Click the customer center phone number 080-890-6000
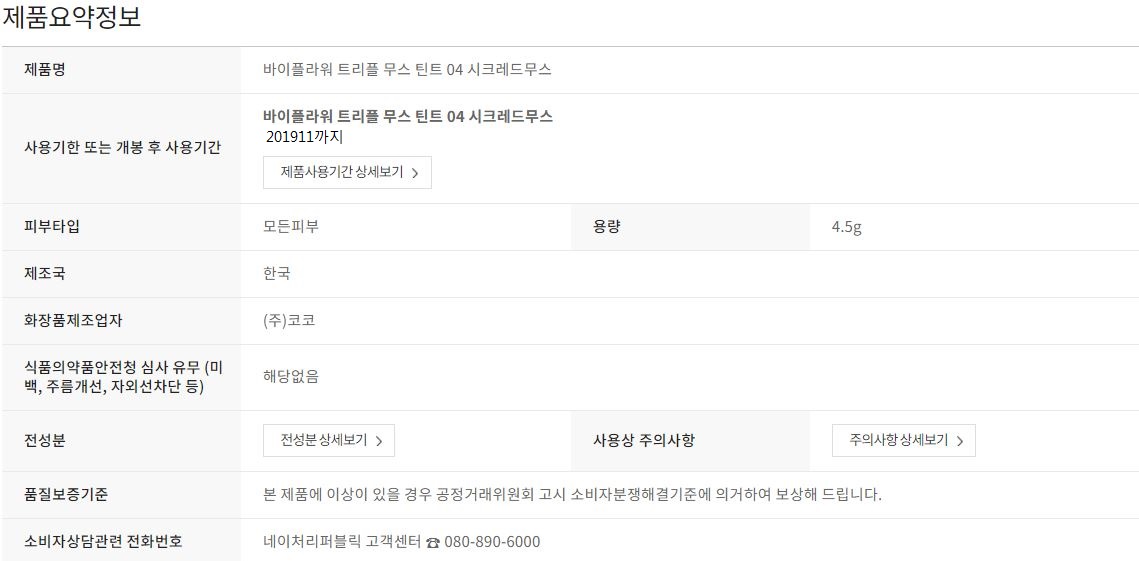1139x561 pixels. click(x=493, y=542)
